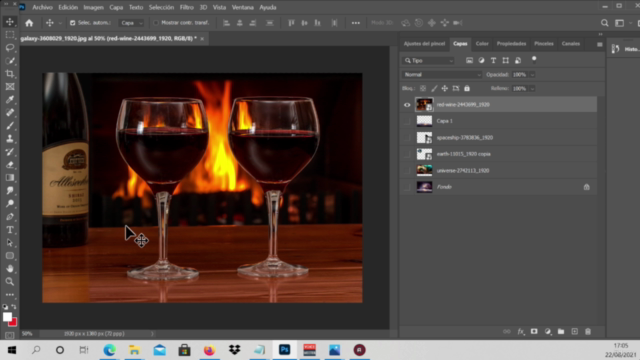The image size is (640, 360).
Task: Open the Ventana menu
Action: pos(242,7)
